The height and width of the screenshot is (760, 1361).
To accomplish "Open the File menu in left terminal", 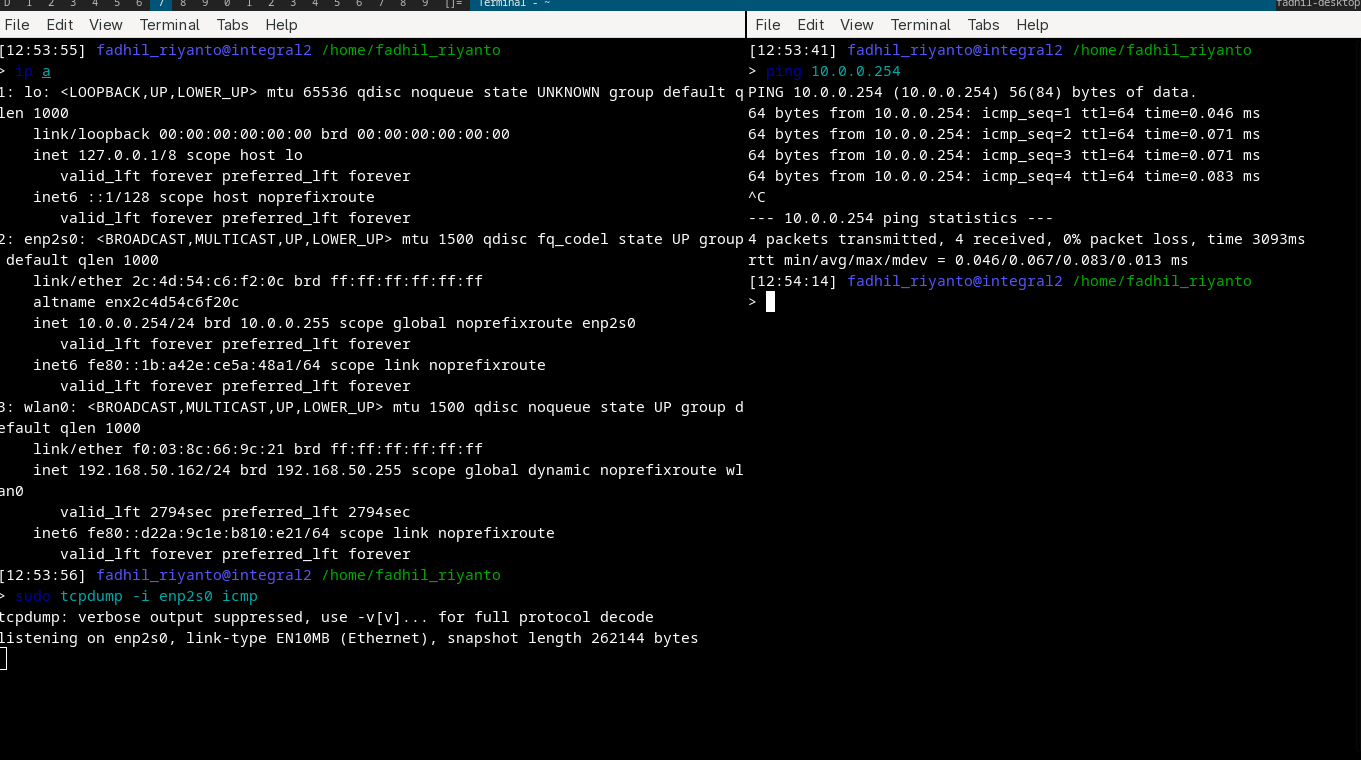I will pyautogui.click(x=17, y=24).
